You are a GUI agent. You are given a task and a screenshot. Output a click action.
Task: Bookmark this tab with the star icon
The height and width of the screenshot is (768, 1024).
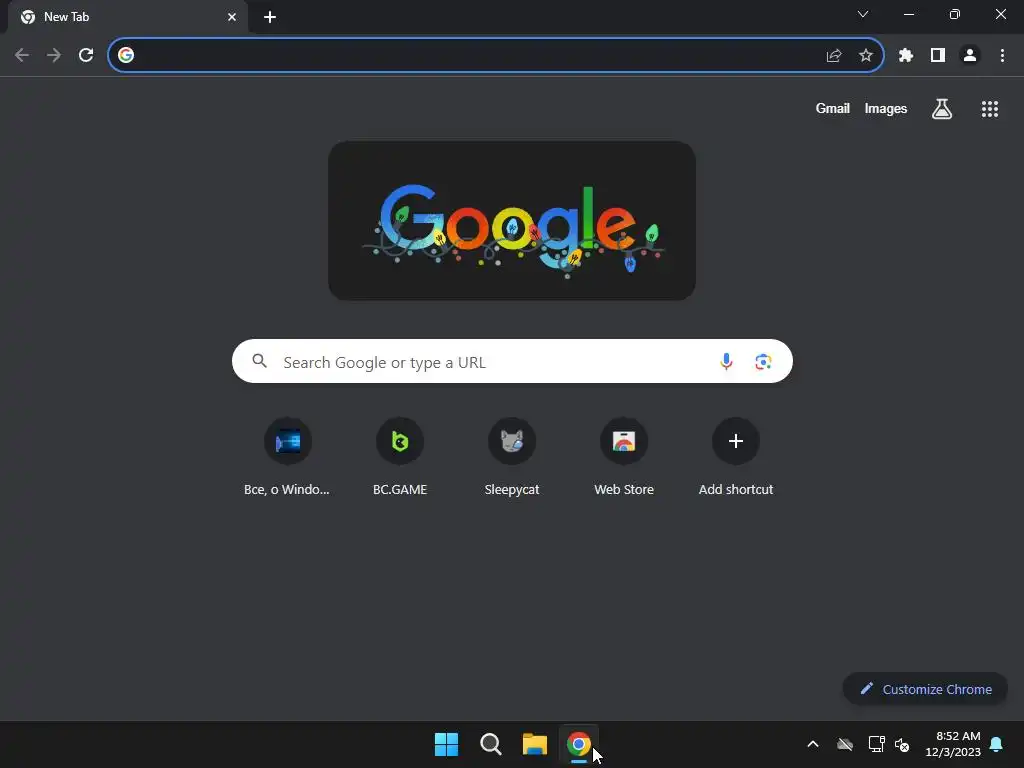coord(866,56)
